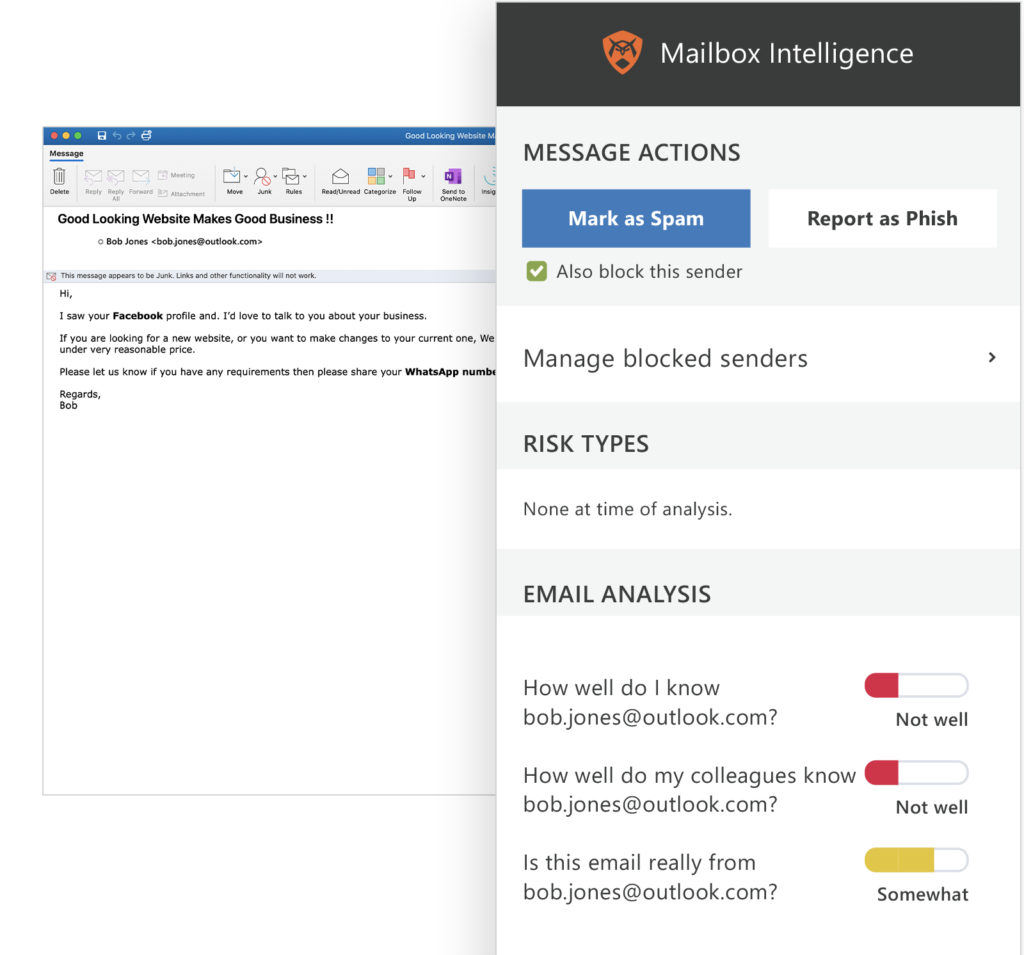Click 'None at time of analysis.' text
Viewport: 1024px width, 955px height.
[x=628, y=509]
